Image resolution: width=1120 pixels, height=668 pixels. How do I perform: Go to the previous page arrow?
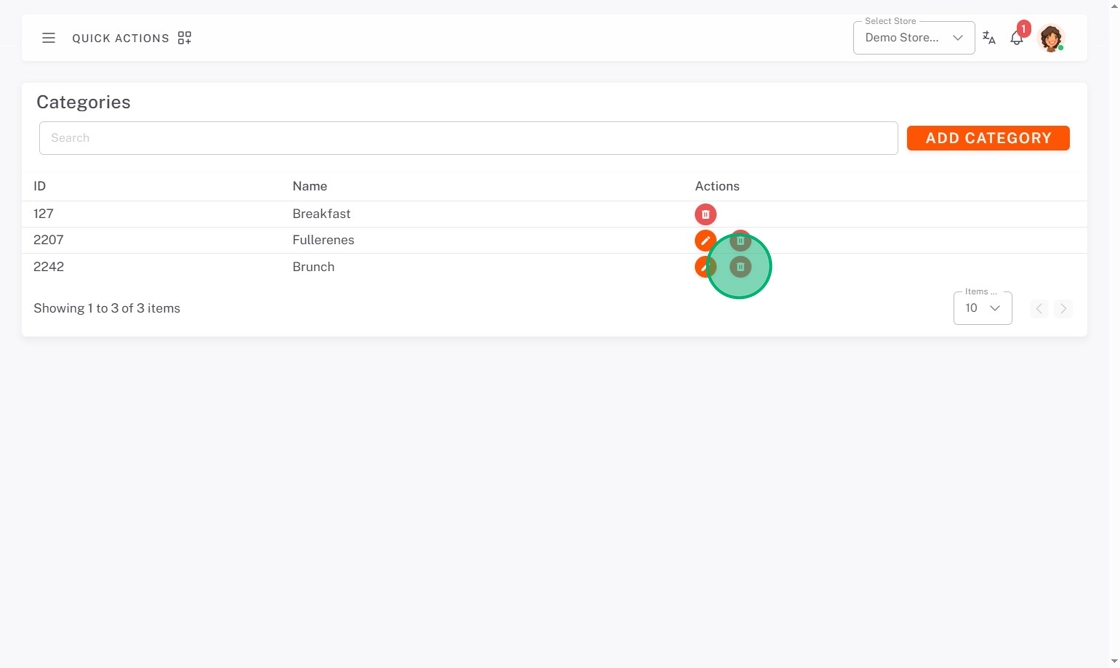point(1039,309)
